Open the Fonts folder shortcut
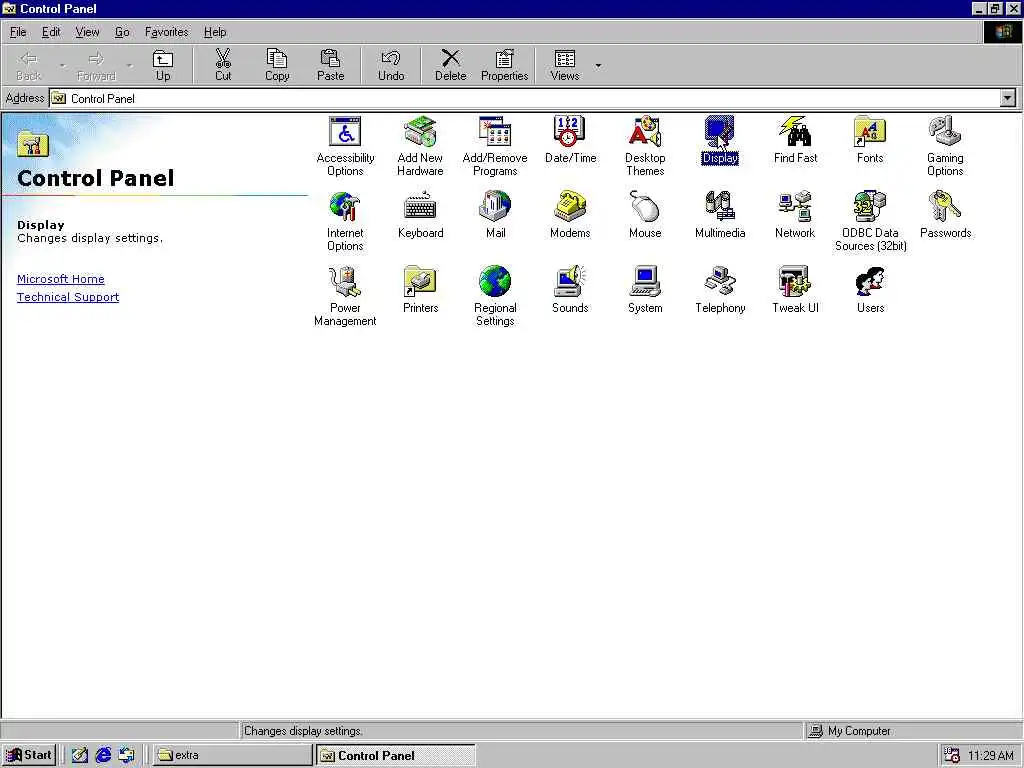 point(870,140)
